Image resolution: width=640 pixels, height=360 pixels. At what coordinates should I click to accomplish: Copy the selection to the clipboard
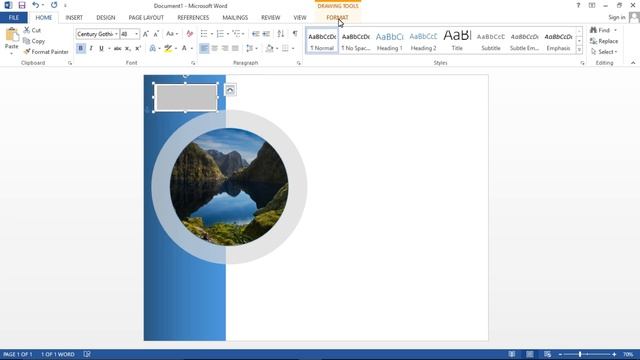click(34, 41)
